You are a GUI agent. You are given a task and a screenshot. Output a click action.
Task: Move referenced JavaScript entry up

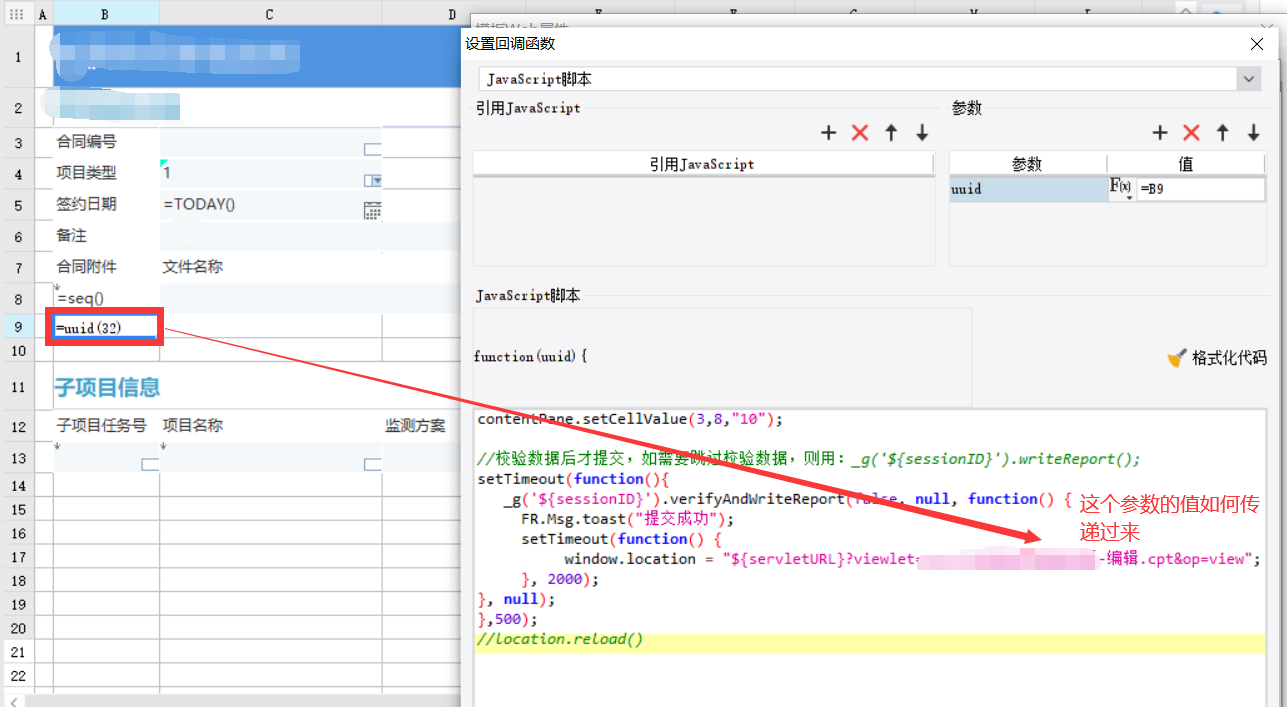coord(891,133)
